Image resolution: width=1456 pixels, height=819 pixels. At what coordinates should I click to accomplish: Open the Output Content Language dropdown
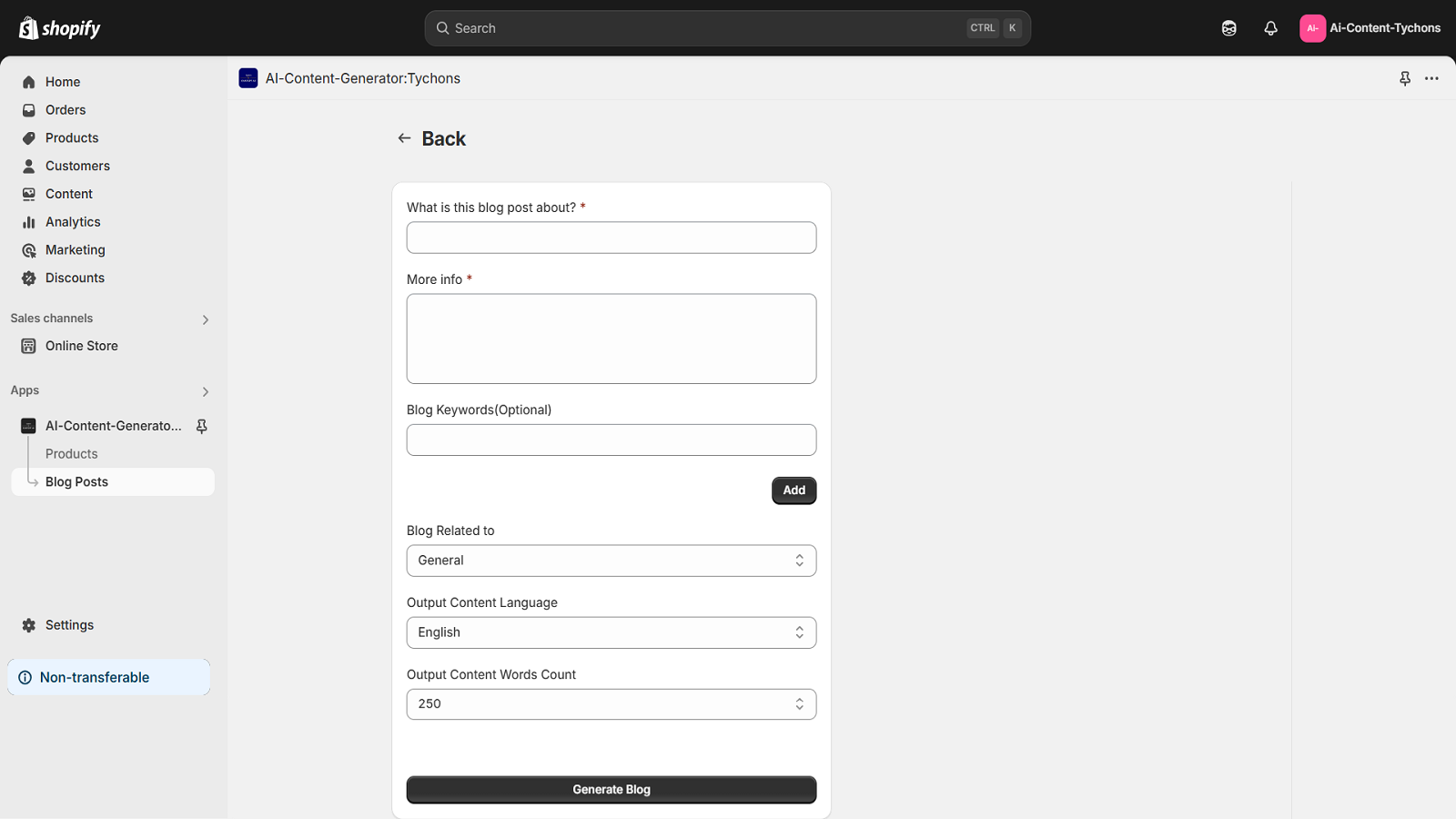click(x=612, y=632)
